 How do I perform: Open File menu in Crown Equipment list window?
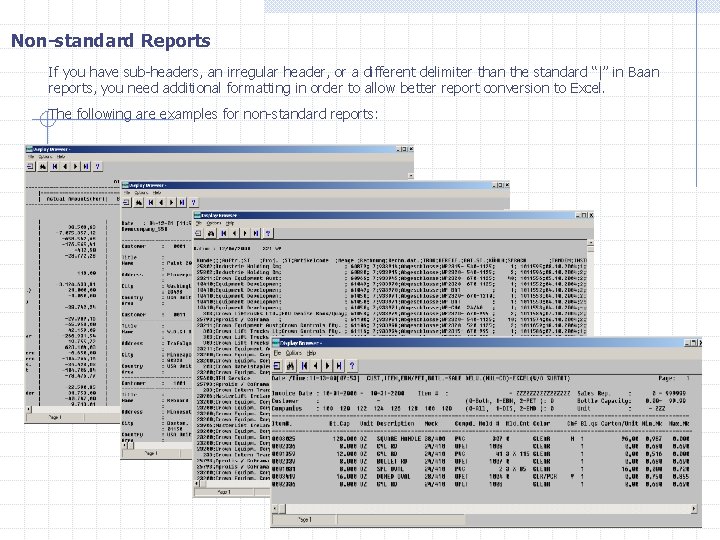199,223
